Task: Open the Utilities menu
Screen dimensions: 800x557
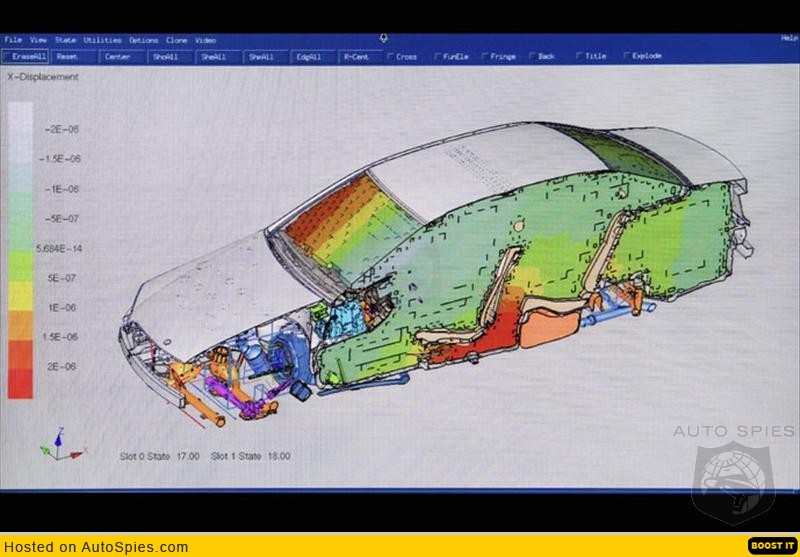Action: coord(102,40)
